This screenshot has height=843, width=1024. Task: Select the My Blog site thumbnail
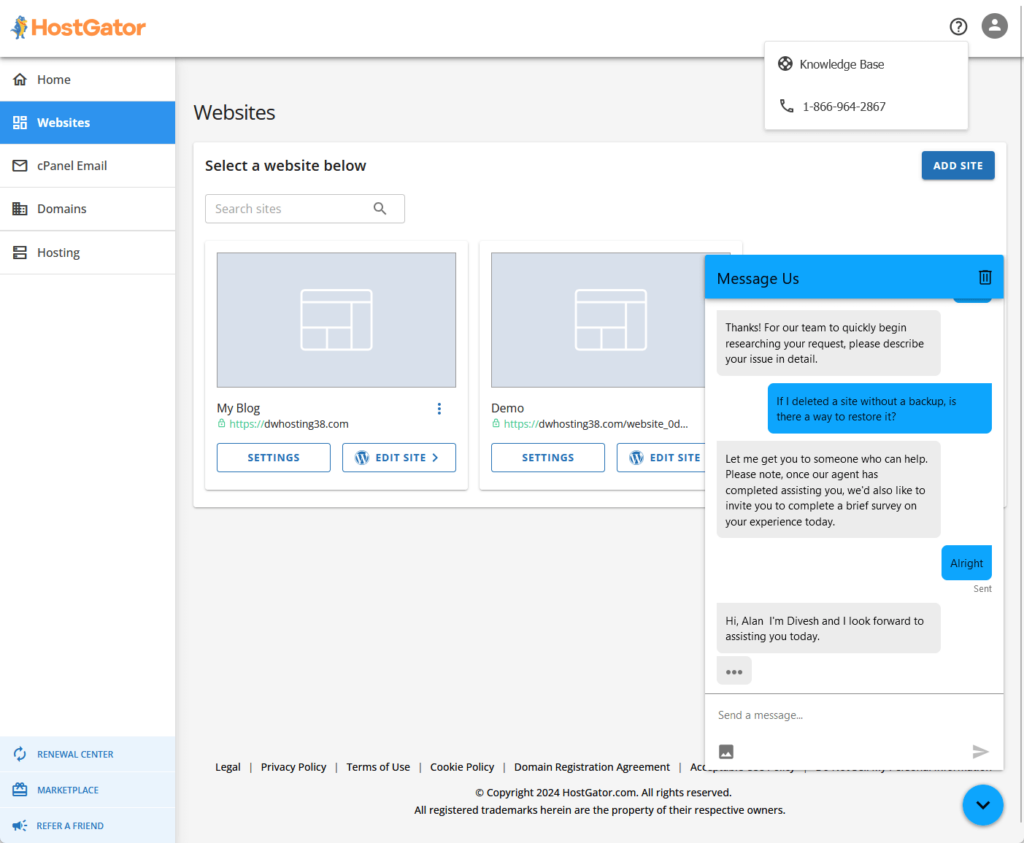[x=336, y=320]
